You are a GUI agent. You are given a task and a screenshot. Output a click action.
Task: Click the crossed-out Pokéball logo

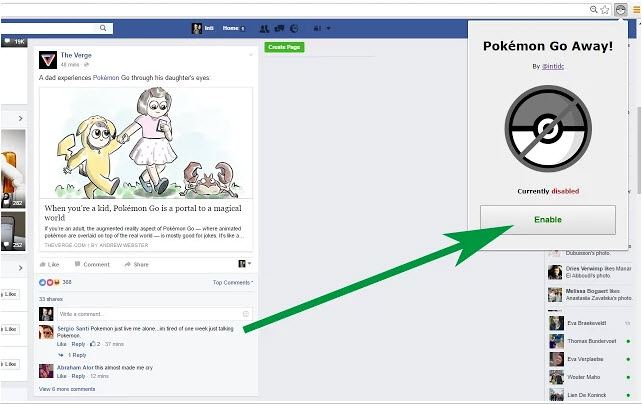click(x=548, y=129)
